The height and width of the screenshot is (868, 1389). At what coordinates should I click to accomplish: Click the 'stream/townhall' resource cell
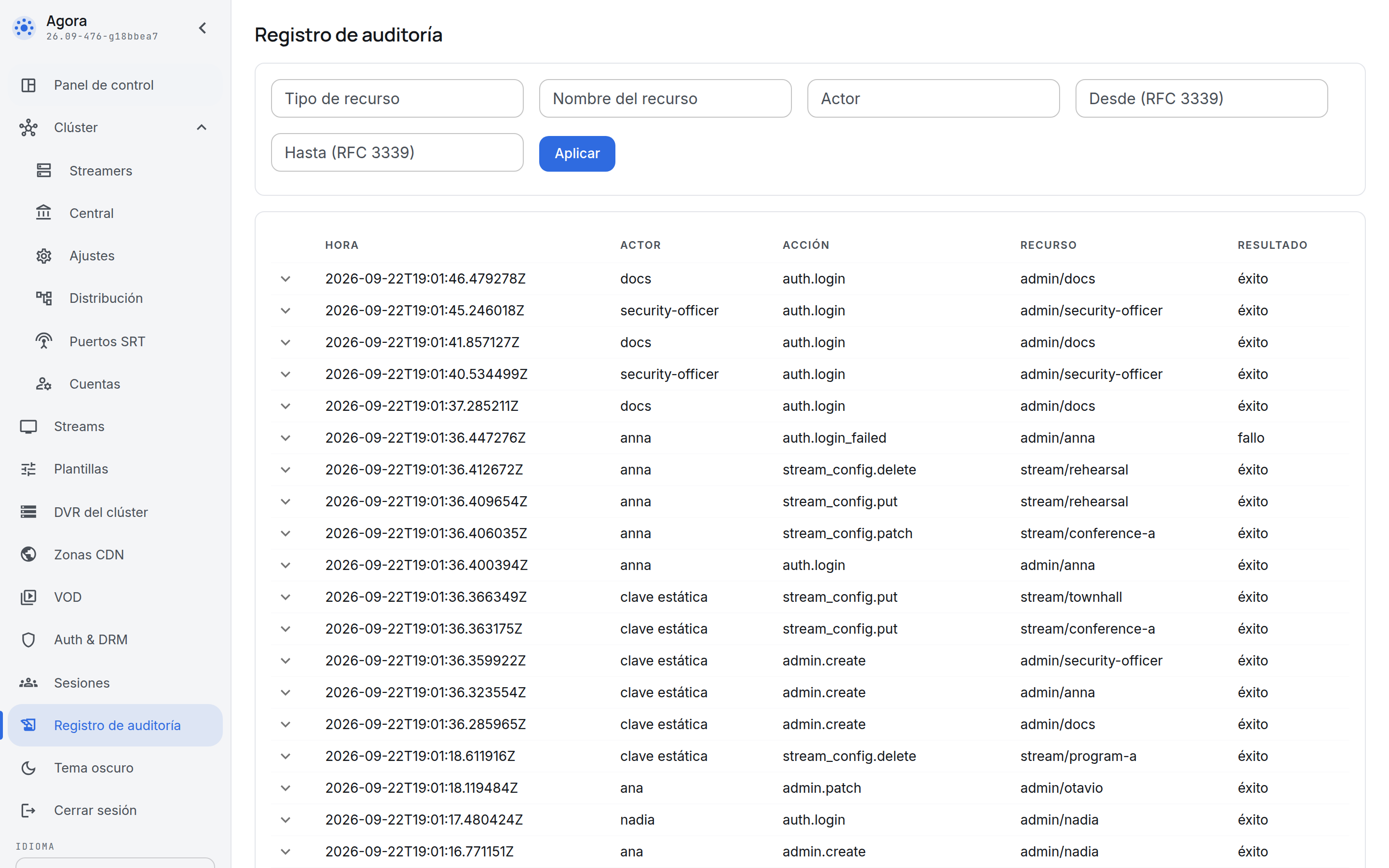pos(1071,597)
